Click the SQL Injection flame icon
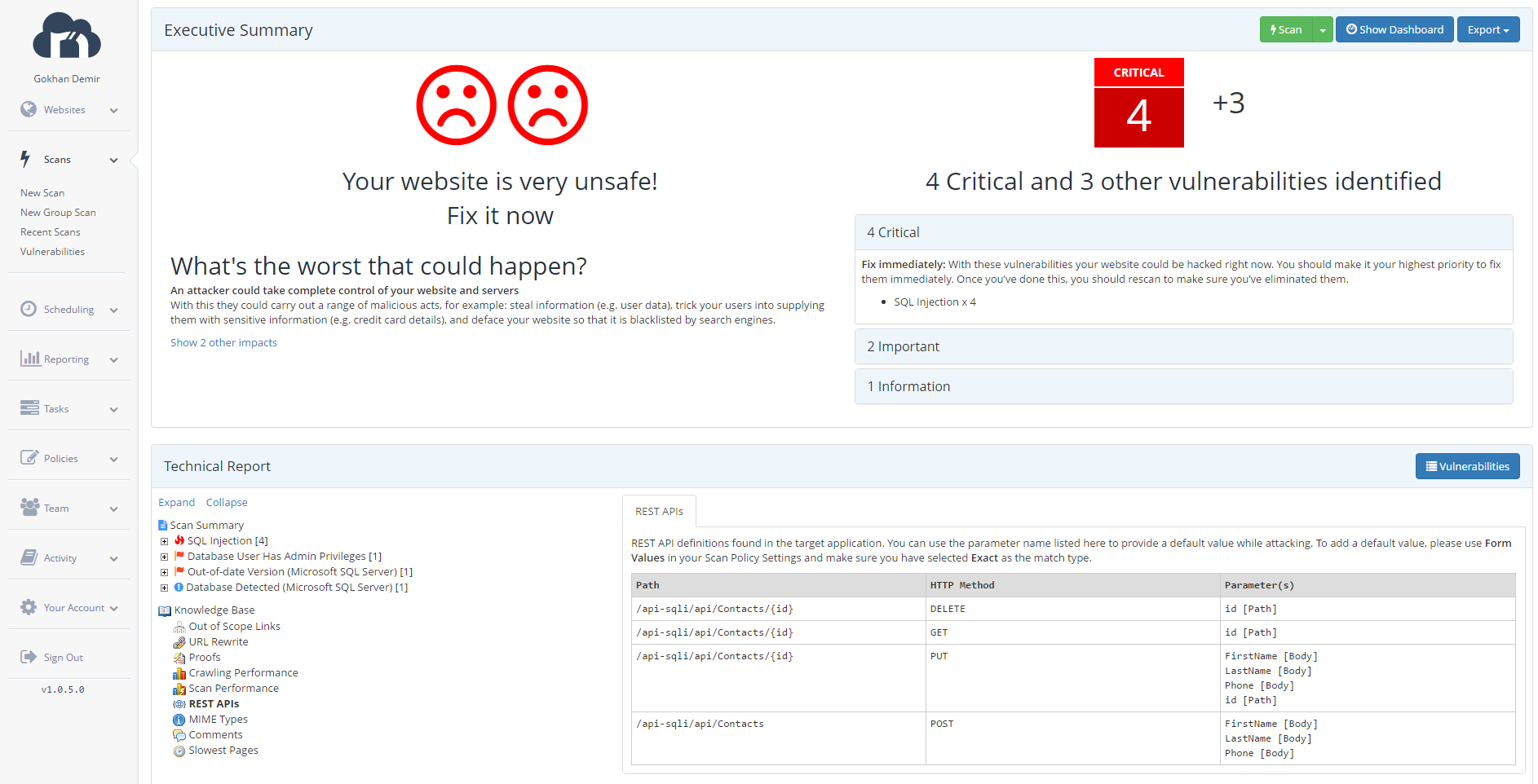The width and height of the screenshot is (1538, 784). [x=180, y=540]
